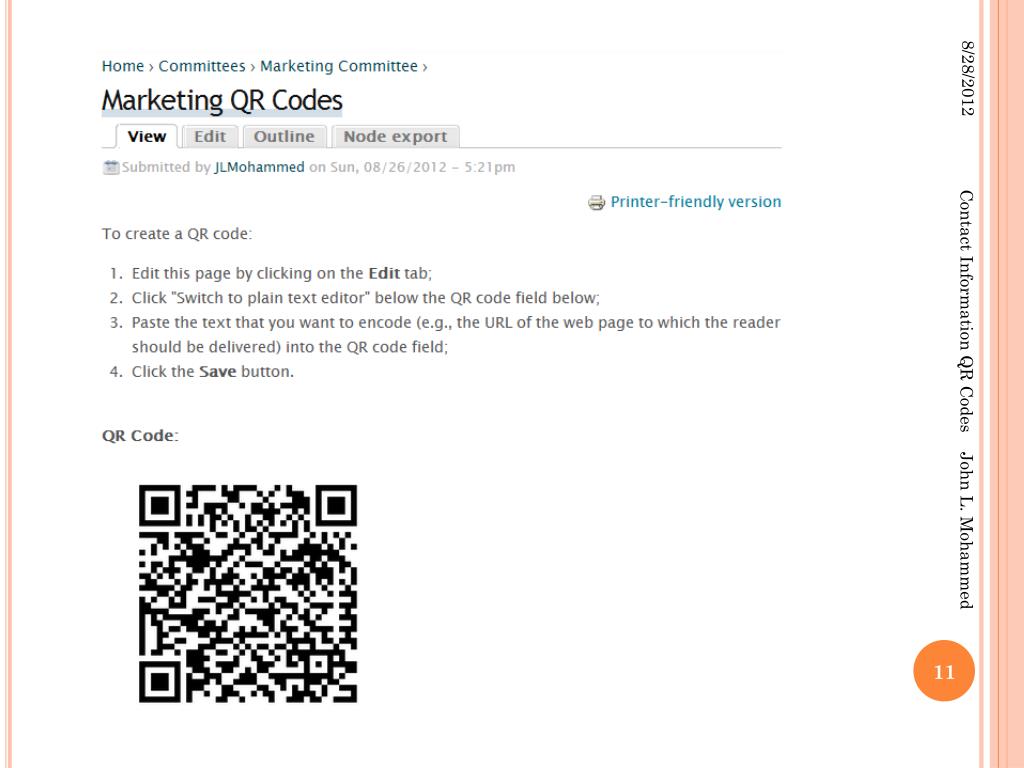This screenshot has width=1024, height=768.
Task: Open the Outline tab
Action: (x=284, y=136)
